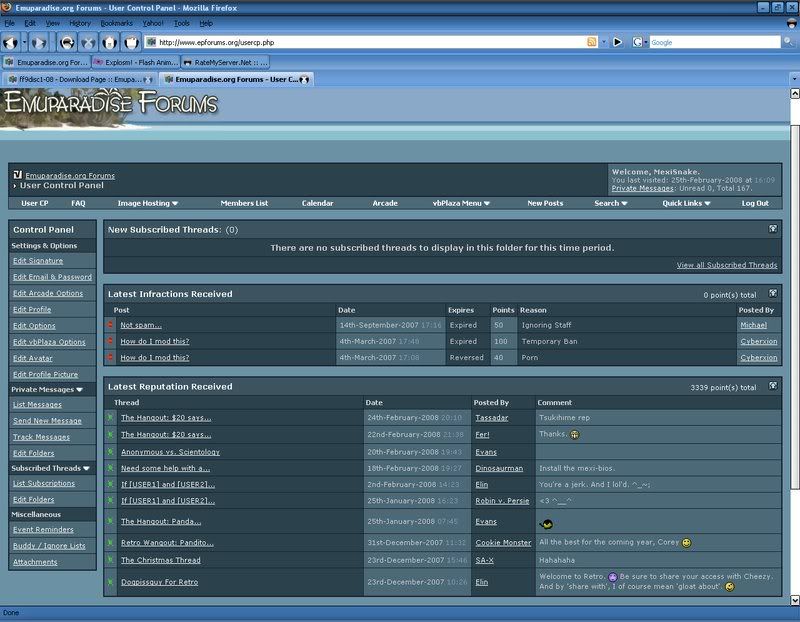
Task: Reload the page with the Reload button
Action: coord(67,42)
